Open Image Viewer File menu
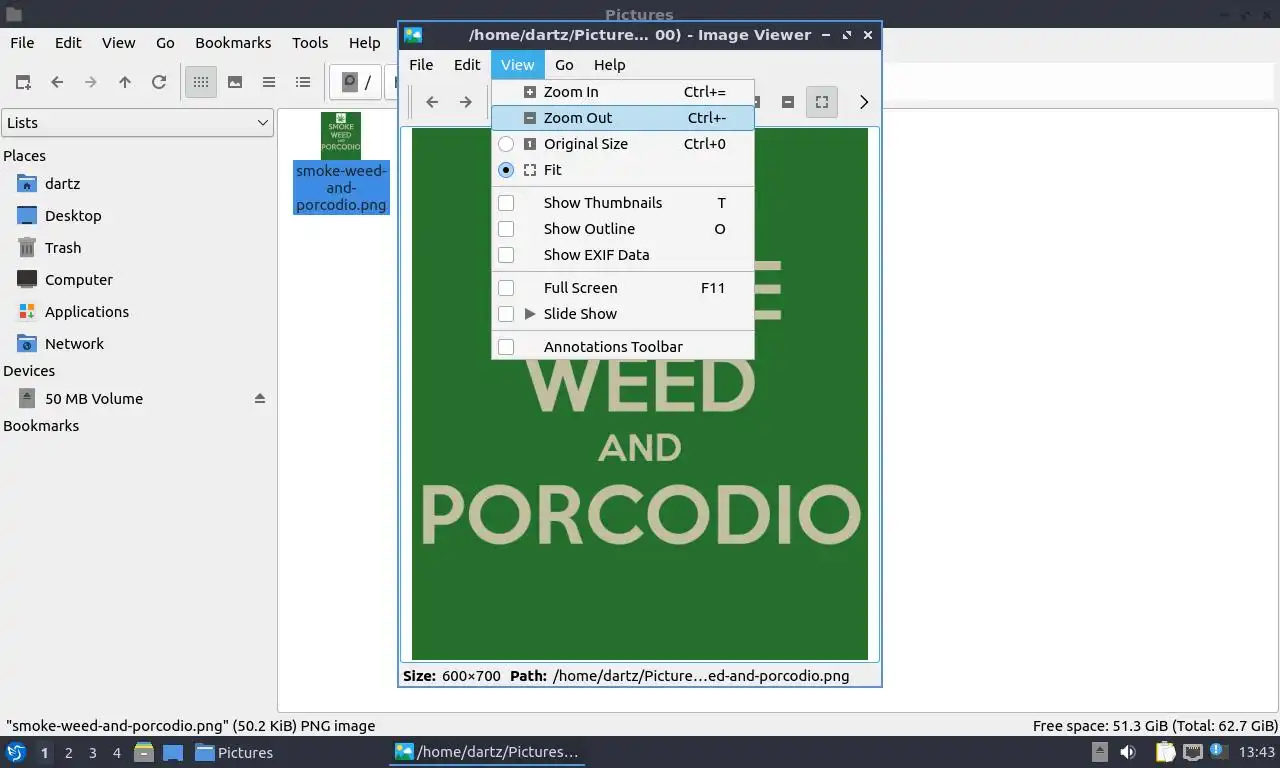This screenshot has height=768, width=1280. click(421, 65)
